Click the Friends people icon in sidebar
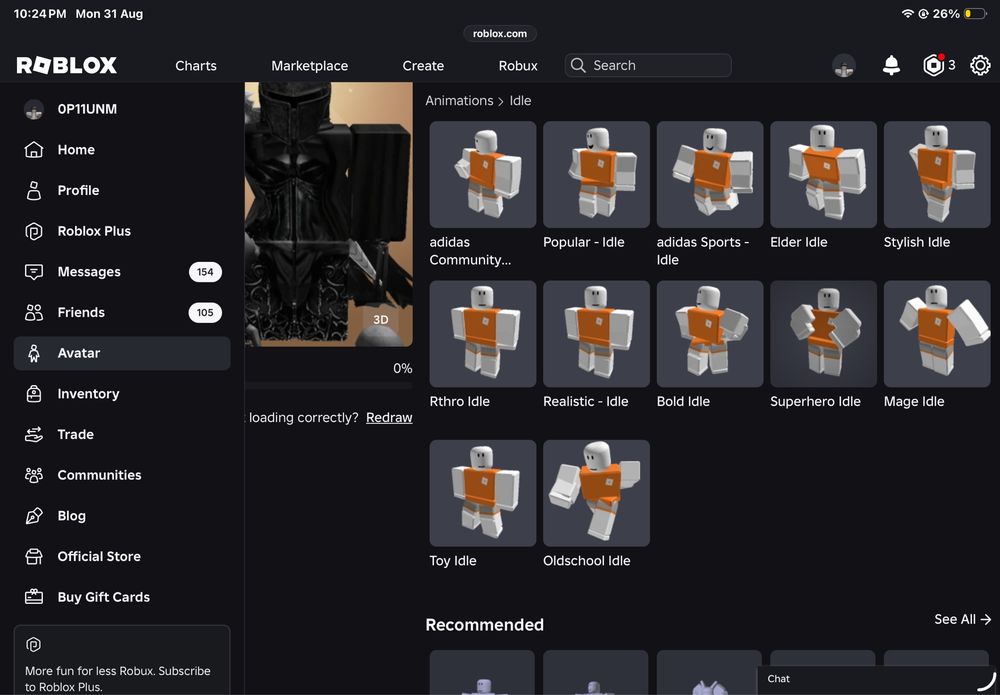Screen dimensions: 1000x695 pos(34,312)
